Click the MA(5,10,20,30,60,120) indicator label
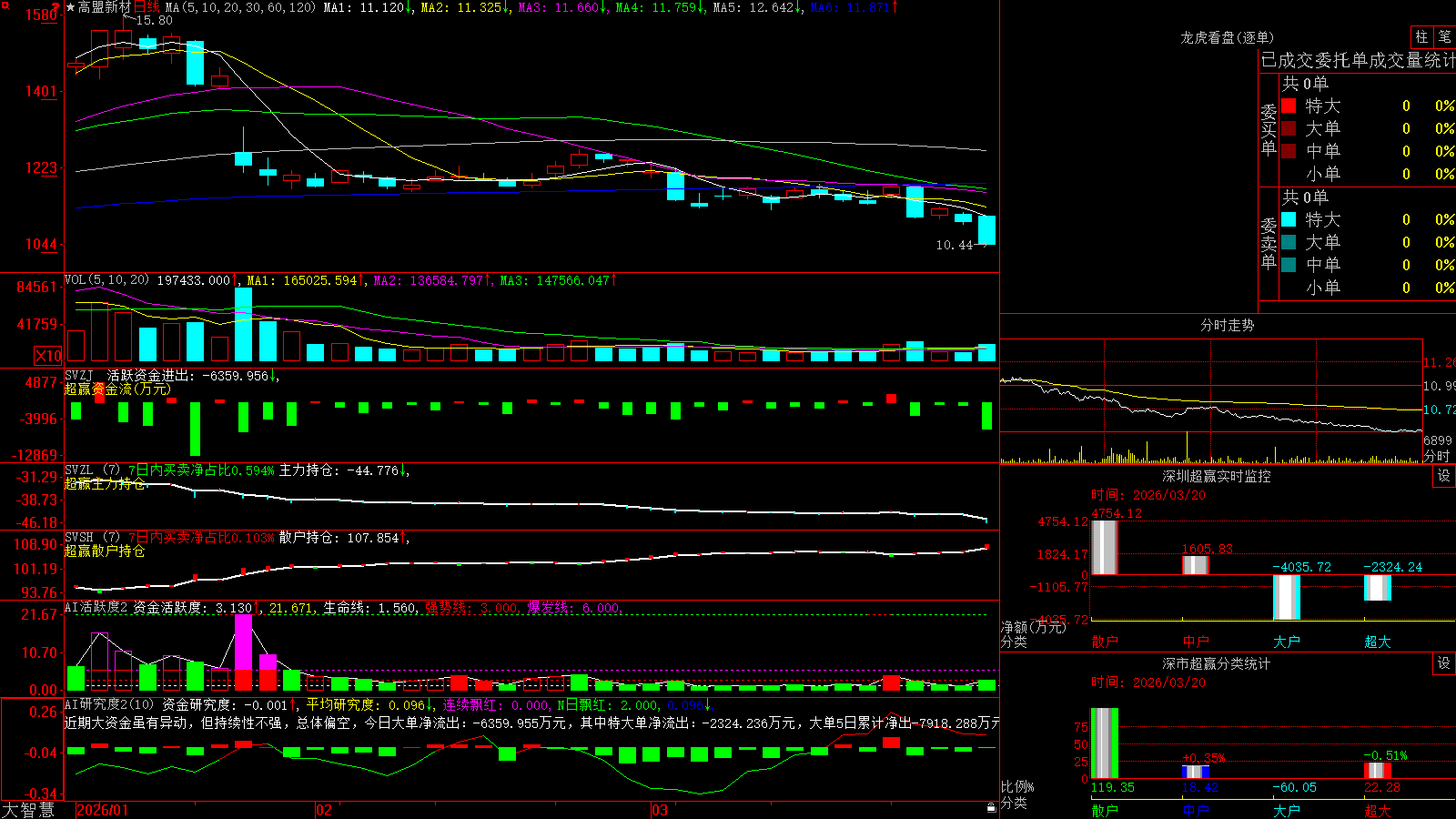1456x819 pixels. 240,7
